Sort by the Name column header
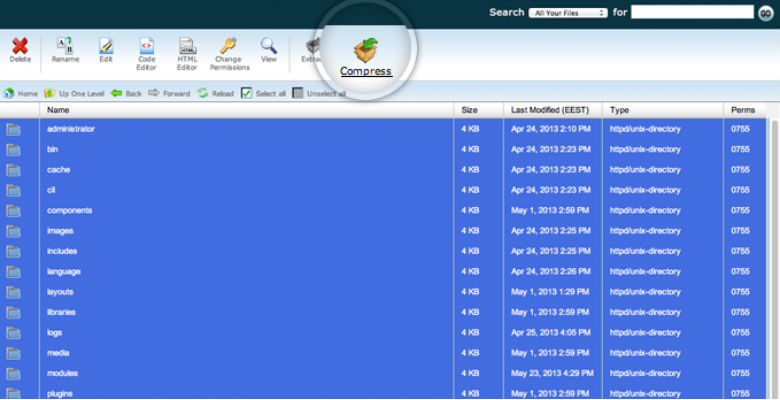 tap(58, 110)
